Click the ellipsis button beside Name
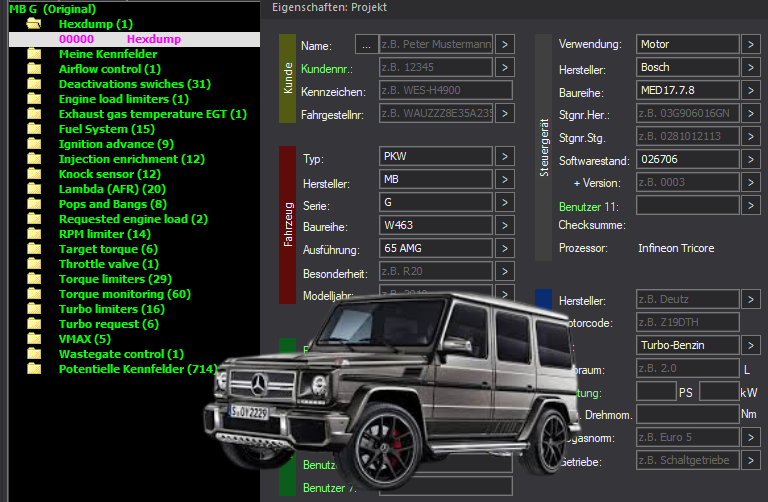Screen dimensions: 768x502 coord(366,45)
